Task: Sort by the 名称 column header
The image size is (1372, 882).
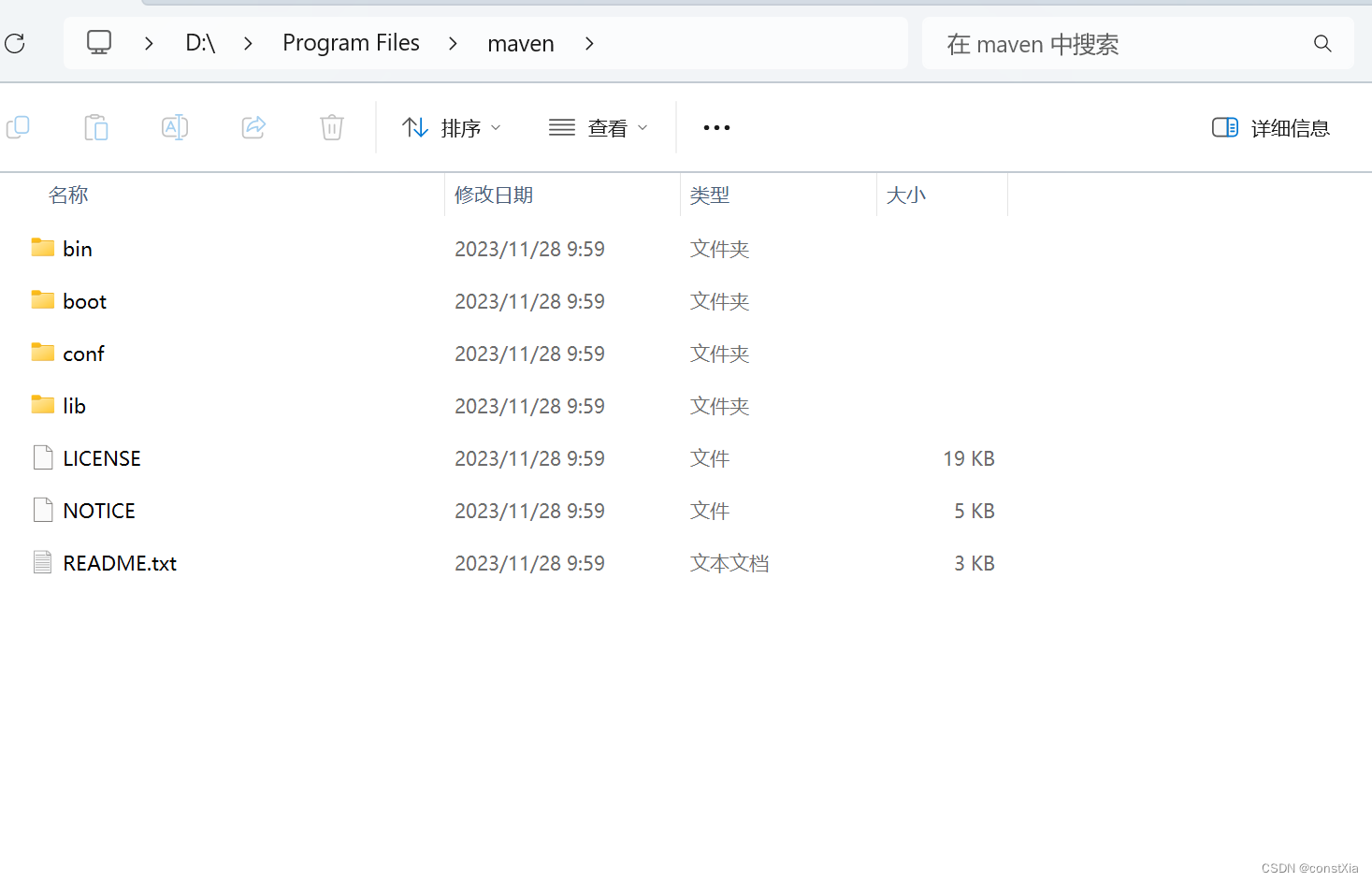Action: click(68, 195)
